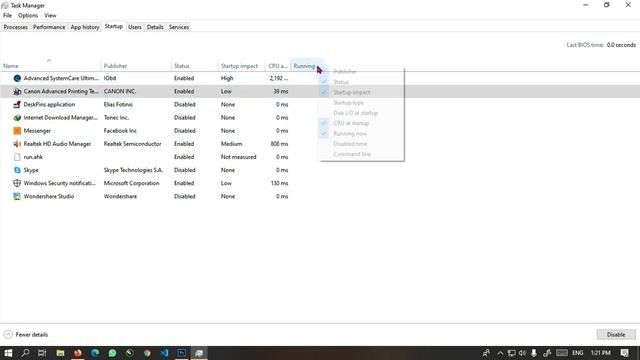Click ENG language indicator in tray

578,353
